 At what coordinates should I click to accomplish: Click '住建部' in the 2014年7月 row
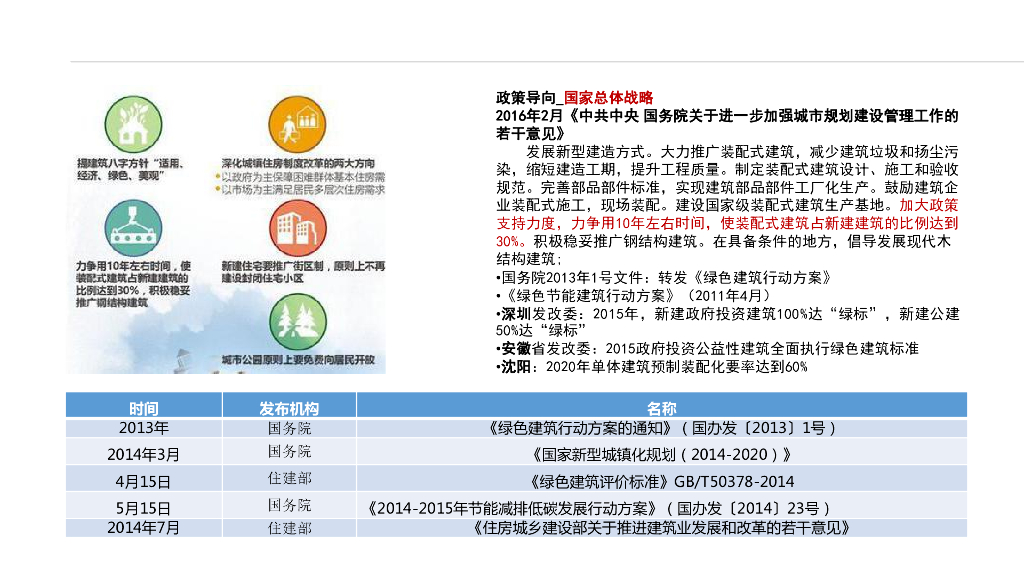[289, 528]
